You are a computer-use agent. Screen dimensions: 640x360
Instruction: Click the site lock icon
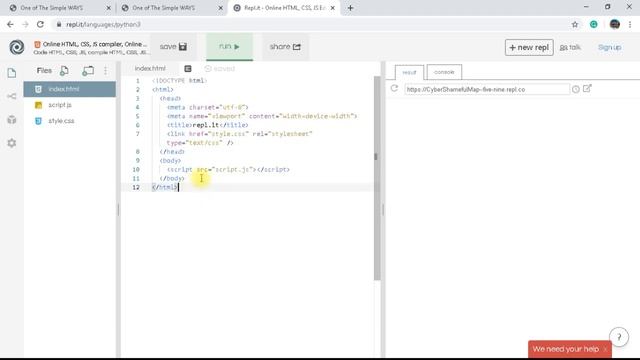coord(59,24)
